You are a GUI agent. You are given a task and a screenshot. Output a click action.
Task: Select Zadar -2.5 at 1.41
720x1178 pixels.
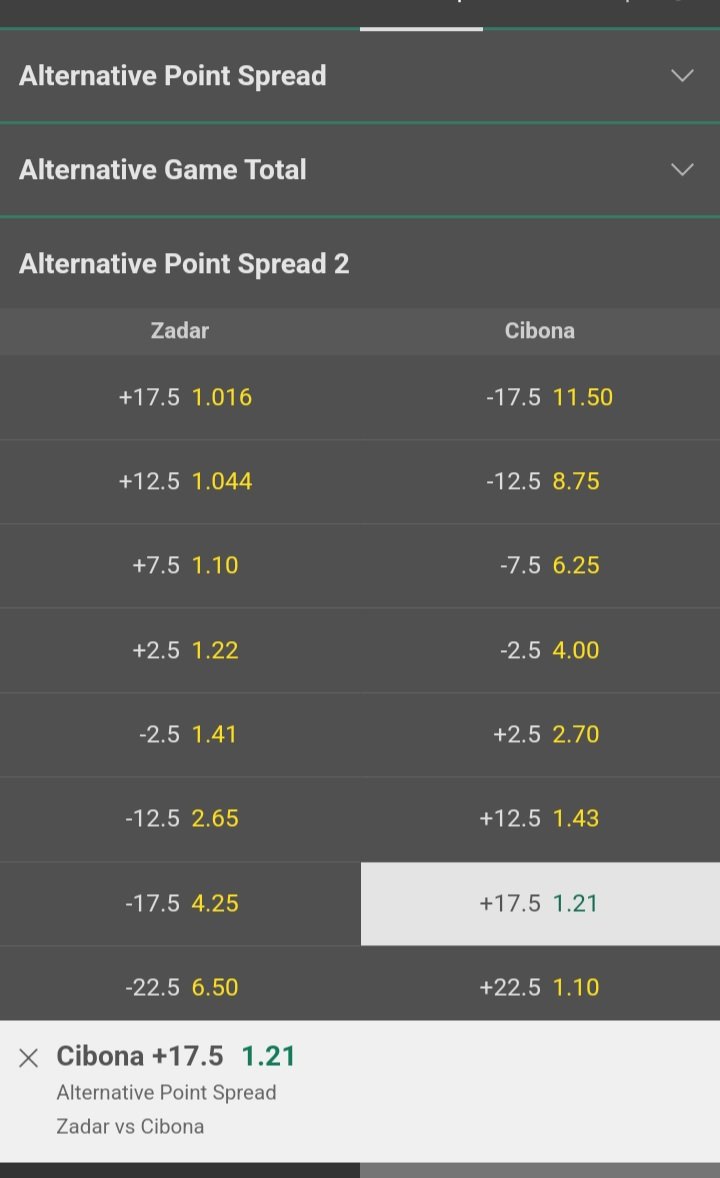181,734
